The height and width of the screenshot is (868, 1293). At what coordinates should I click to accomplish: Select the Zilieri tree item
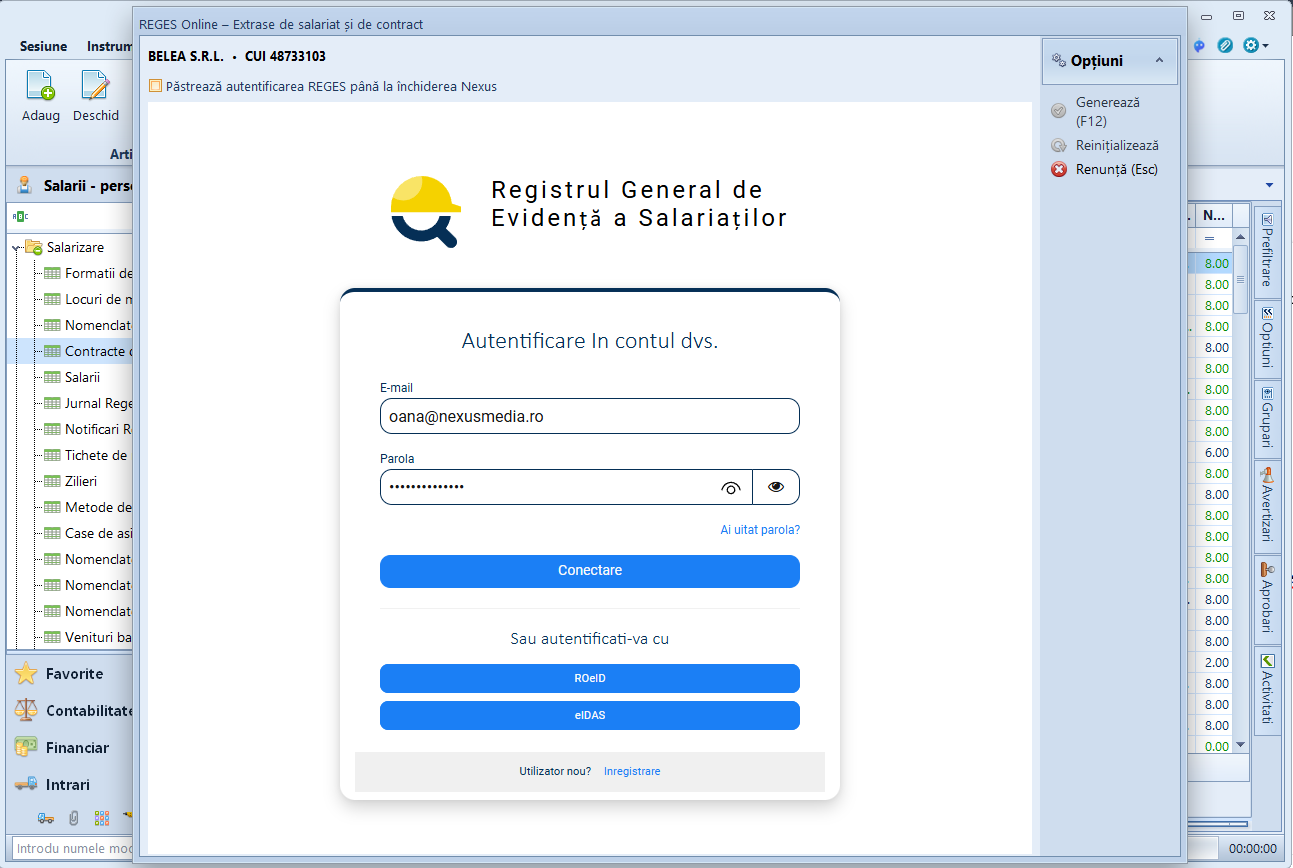80,481
